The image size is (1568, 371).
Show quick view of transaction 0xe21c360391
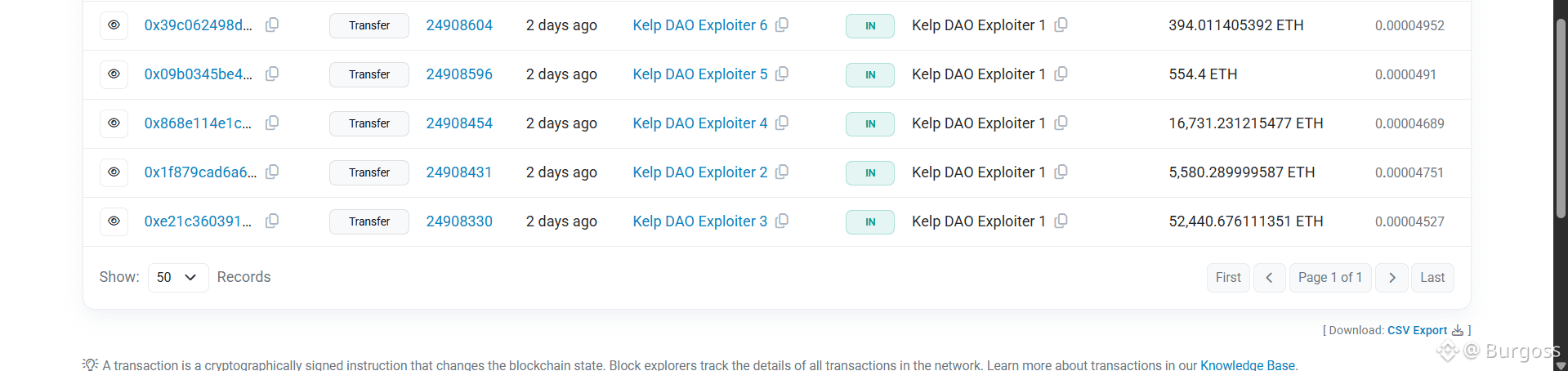click(114, 221)
